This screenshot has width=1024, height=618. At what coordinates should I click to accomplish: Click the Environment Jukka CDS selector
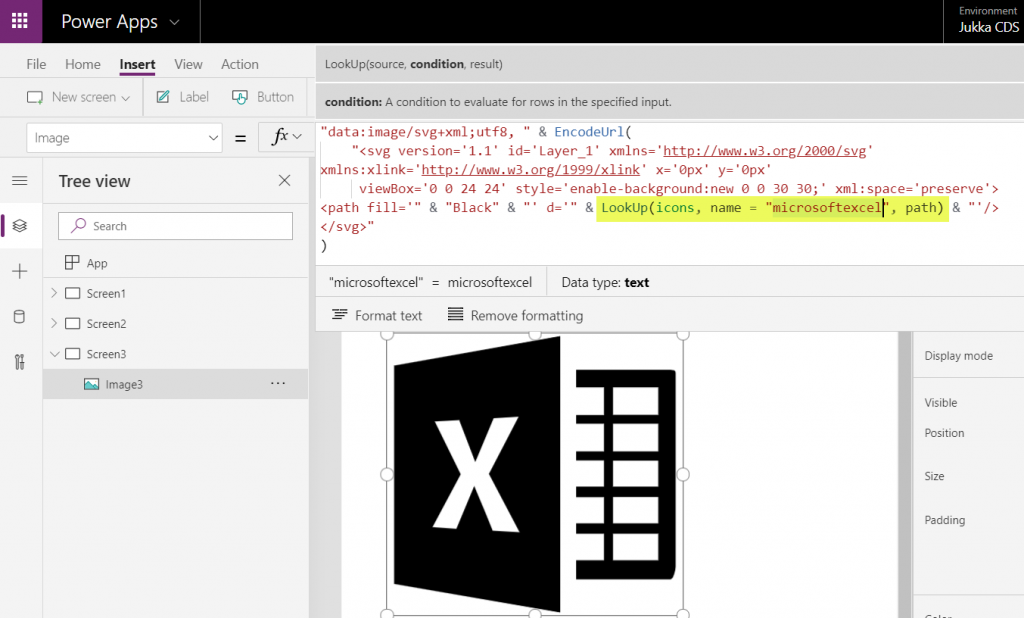(988, 21)
